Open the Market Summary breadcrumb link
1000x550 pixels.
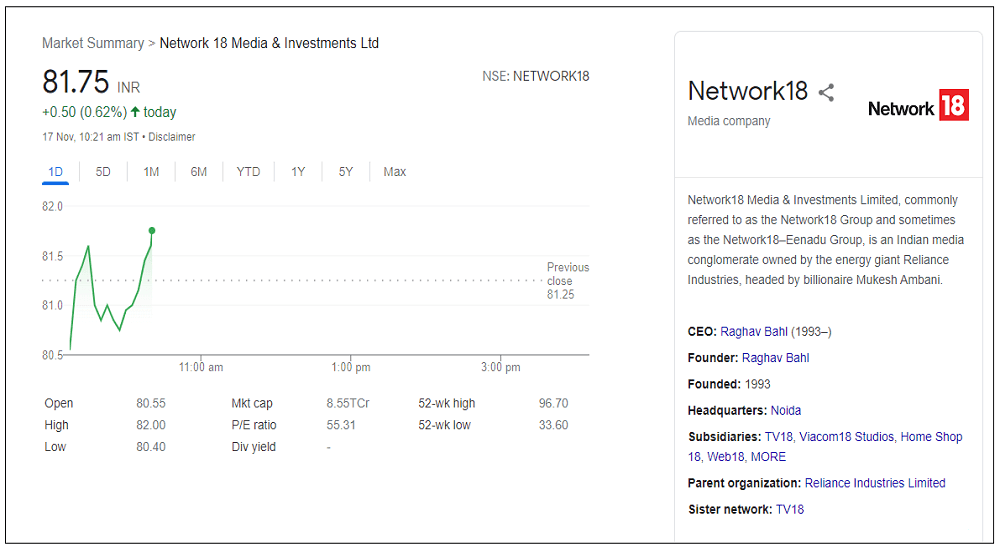[93, 43]
